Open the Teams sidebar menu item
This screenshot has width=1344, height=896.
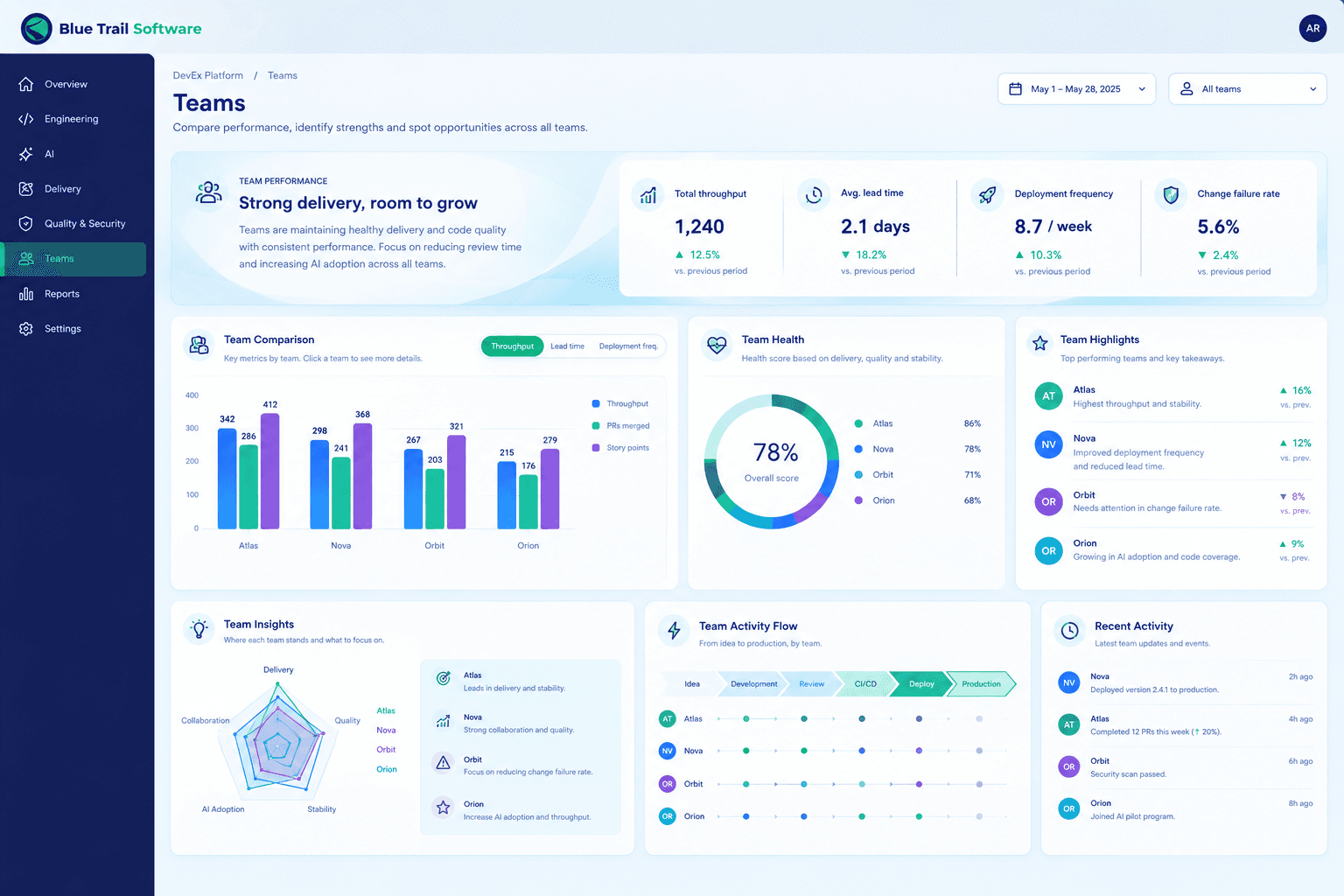click(75, 259)
